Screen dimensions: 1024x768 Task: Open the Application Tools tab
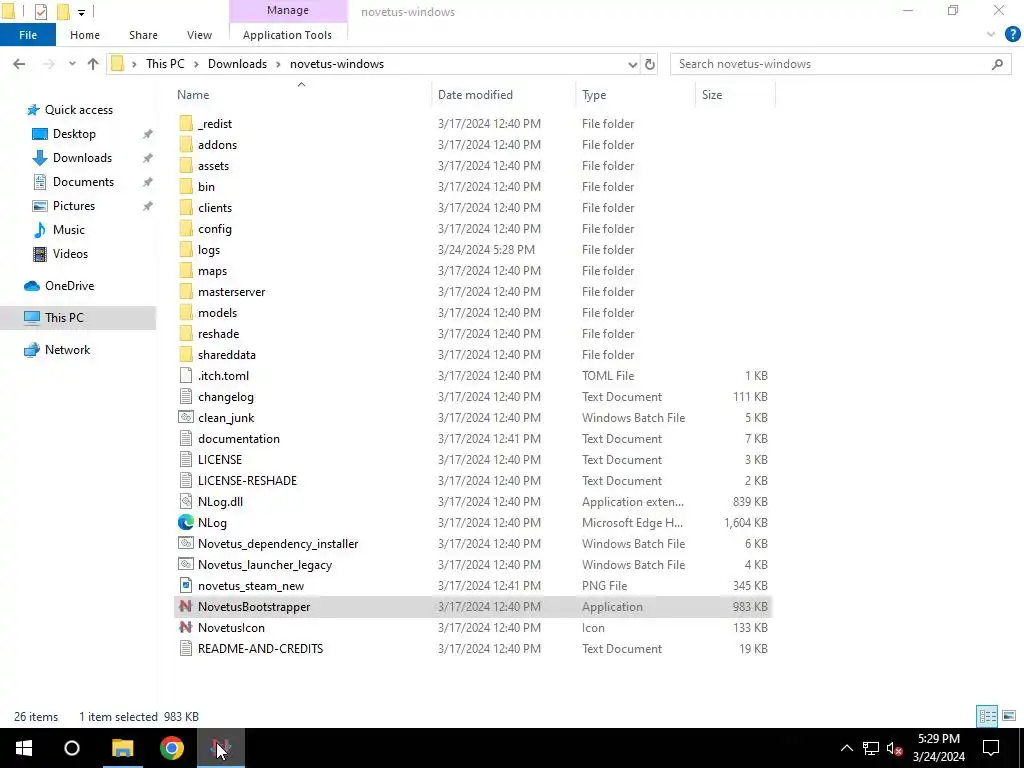tap(287, 35)
